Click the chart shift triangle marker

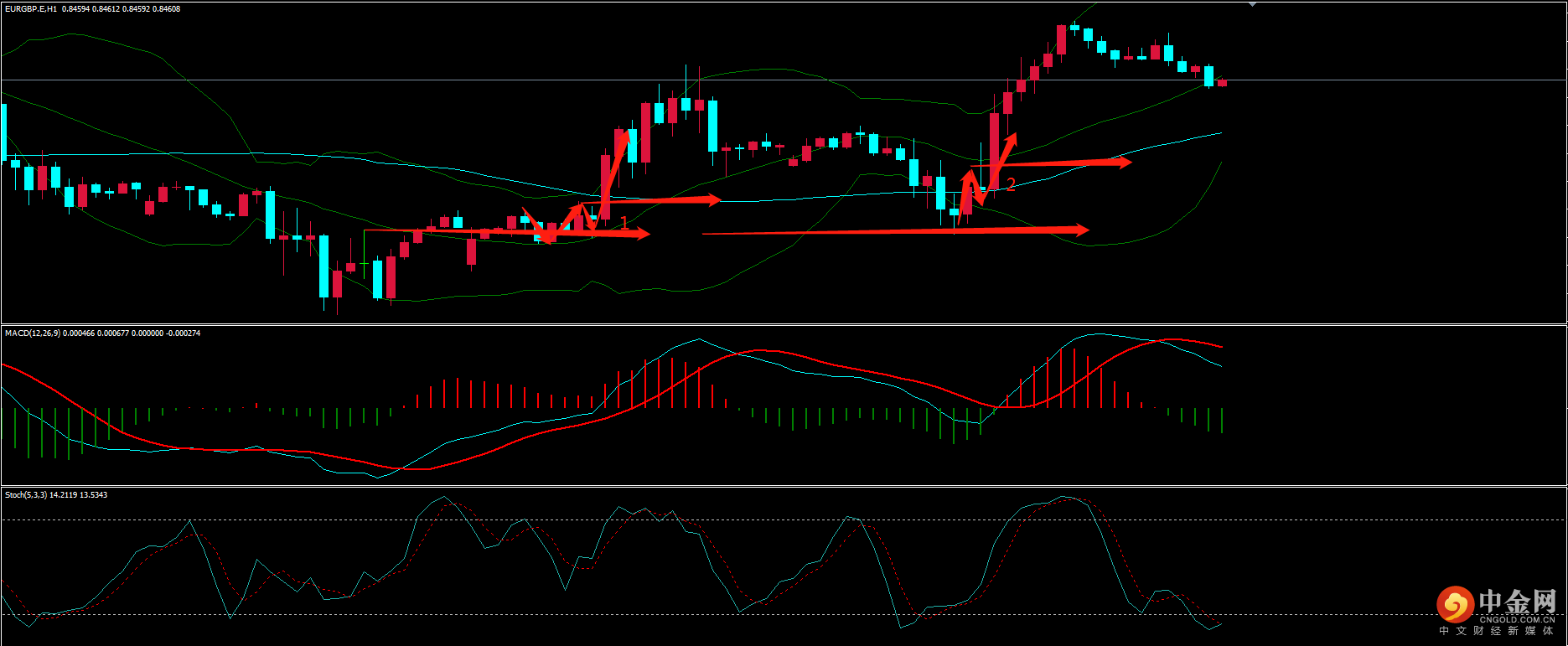click(x=1252, y=4)
